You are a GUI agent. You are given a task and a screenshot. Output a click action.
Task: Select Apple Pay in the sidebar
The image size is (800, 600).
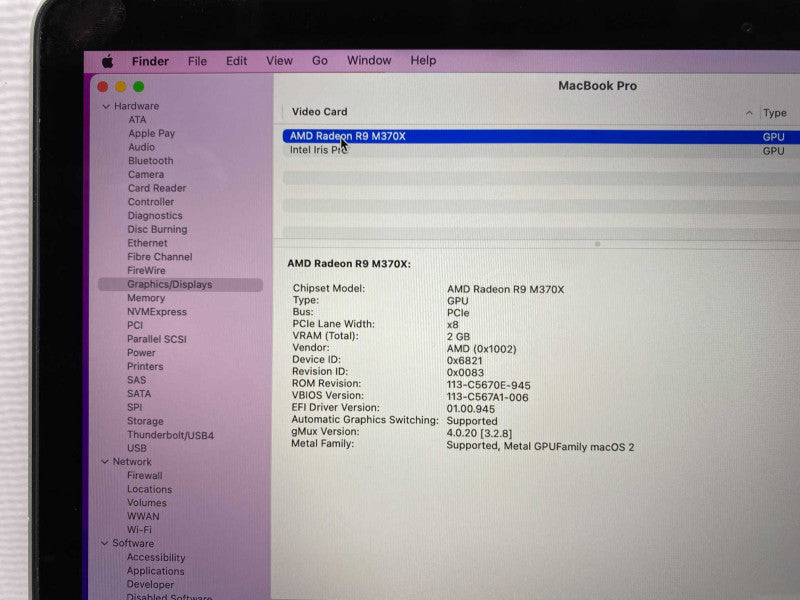pyautogui.click(x=152, y=134)
